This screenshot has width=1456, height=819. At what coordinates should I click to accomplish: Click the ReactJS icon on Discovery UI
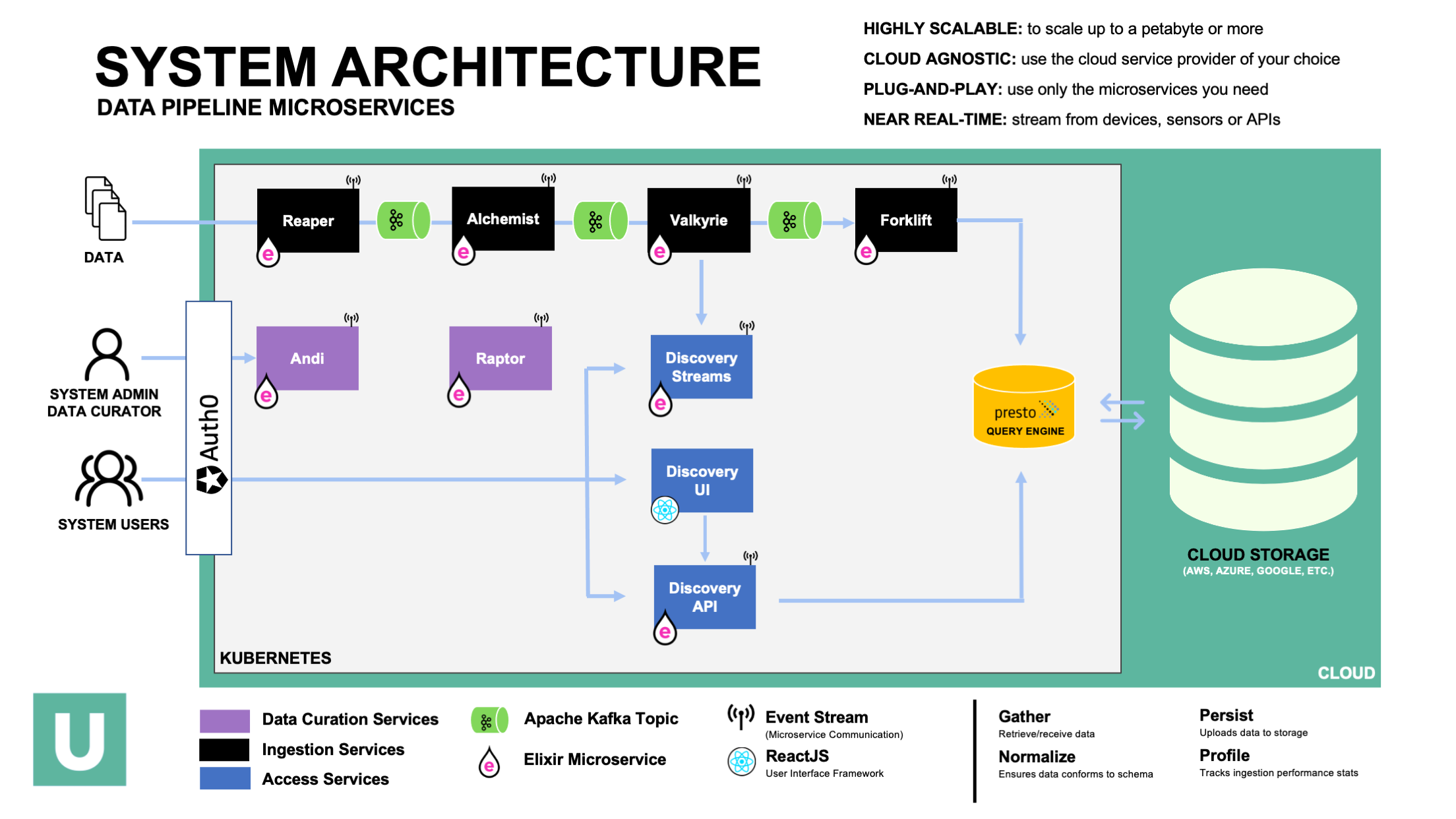[x=665, y=510]
